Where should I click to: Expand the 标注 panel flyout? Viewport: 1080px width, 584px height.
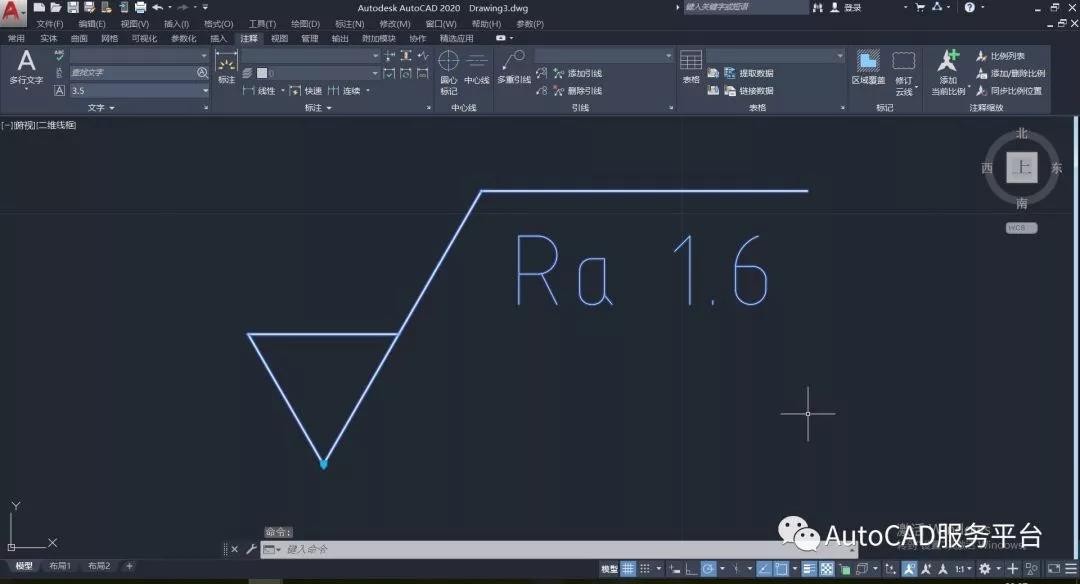pyautogui.click(x=319, y=107)
